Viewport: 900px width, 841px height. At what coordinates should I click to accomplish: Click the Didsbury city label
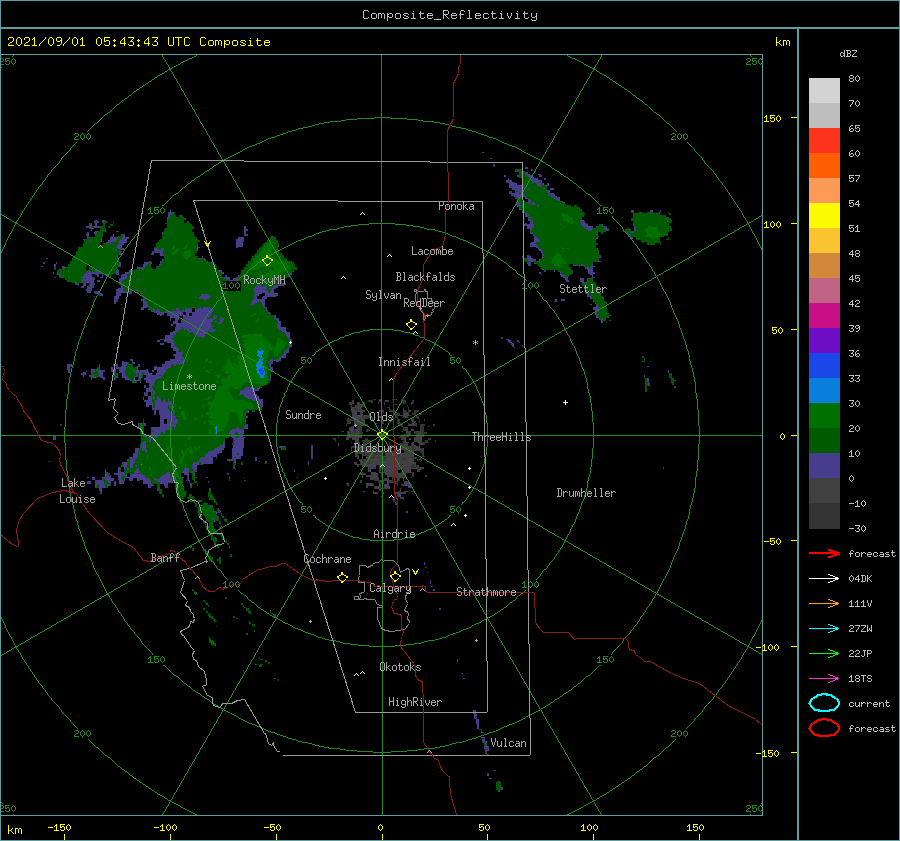[x=378, y=448]
